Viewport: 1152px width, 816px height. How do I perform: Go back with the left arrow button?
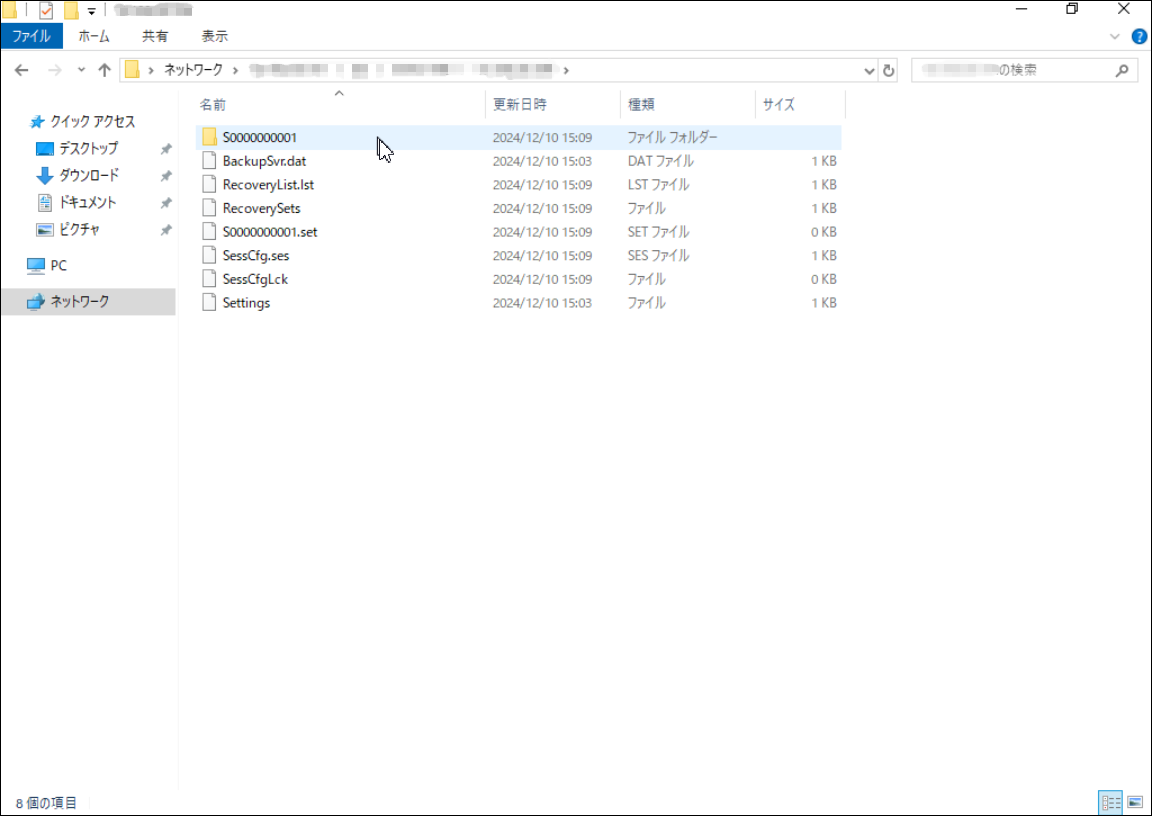[21, 71]
